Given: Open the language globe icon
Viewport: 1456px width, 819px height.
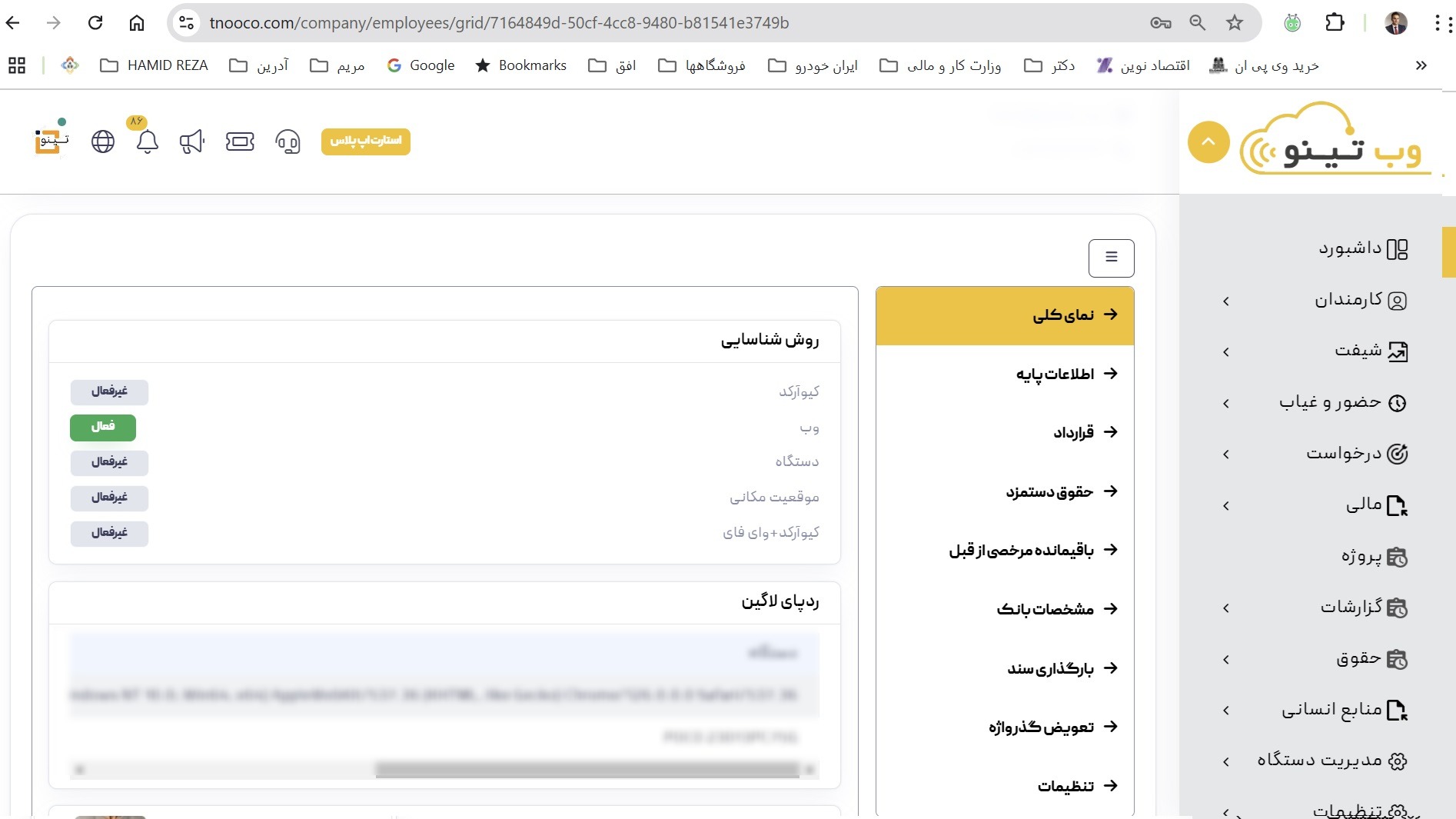Looking at the screenshot, I should [x=103, y=141].
